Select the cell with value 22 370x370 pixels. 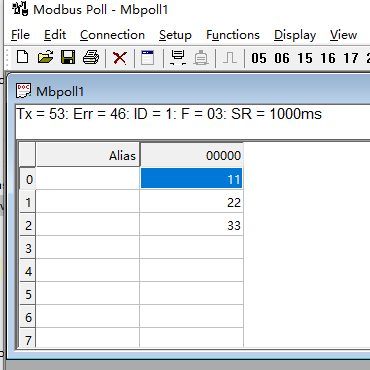coord(191,201)
